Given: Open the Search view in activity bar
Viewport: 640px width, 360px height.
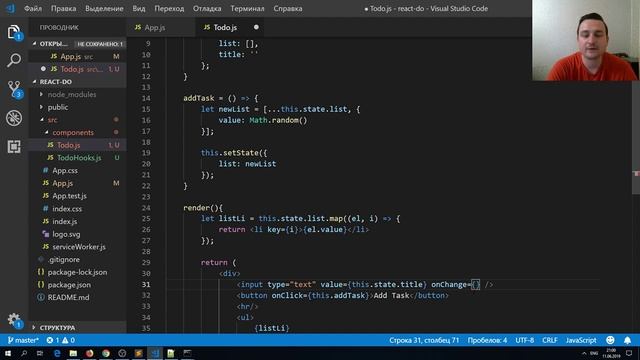Looking at the screenshot, I should point(13,60).
